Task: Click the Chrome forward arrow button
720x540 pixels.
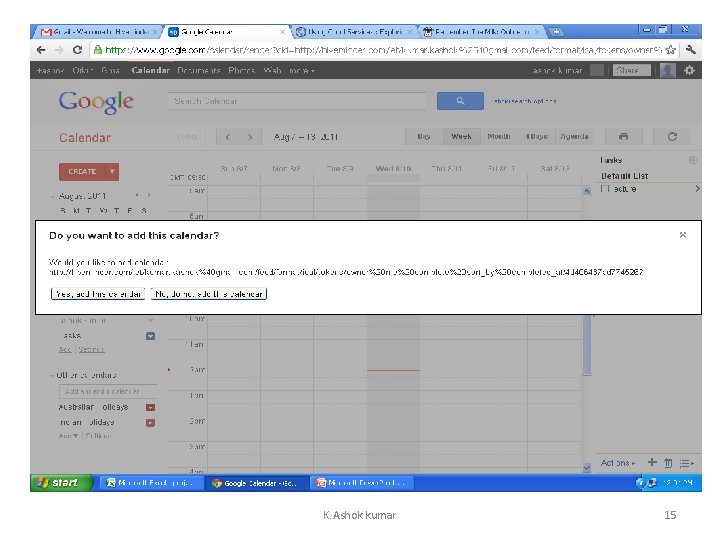Action: (59, 50)
